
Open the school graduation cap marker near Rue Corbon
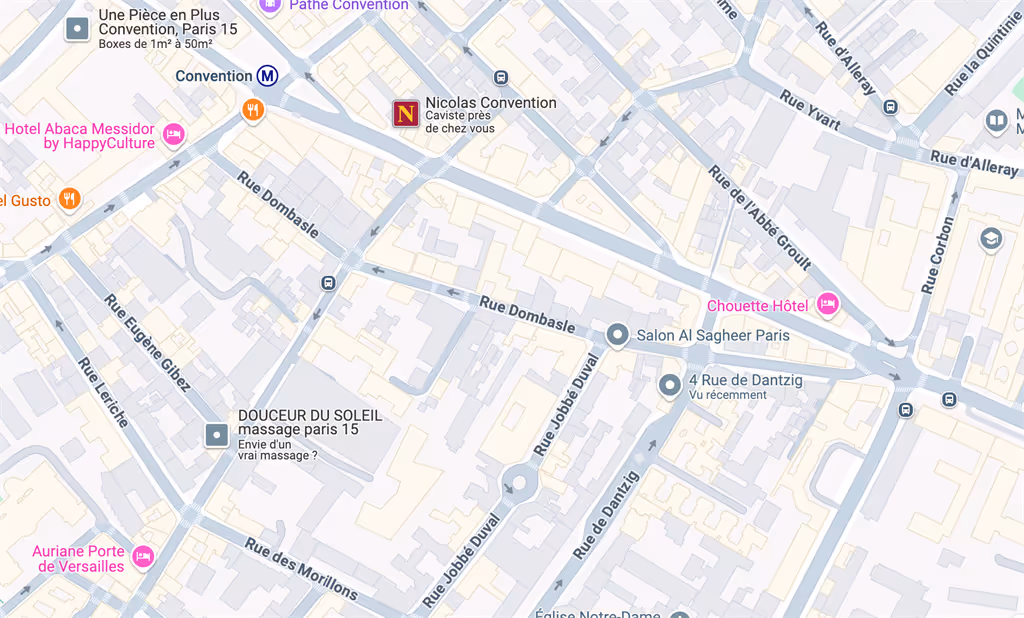coord(991,239)
